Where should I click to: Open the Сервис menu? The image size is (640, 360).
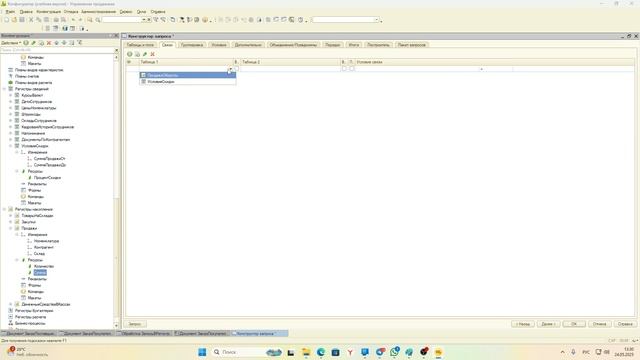click(x=126, y=12)
